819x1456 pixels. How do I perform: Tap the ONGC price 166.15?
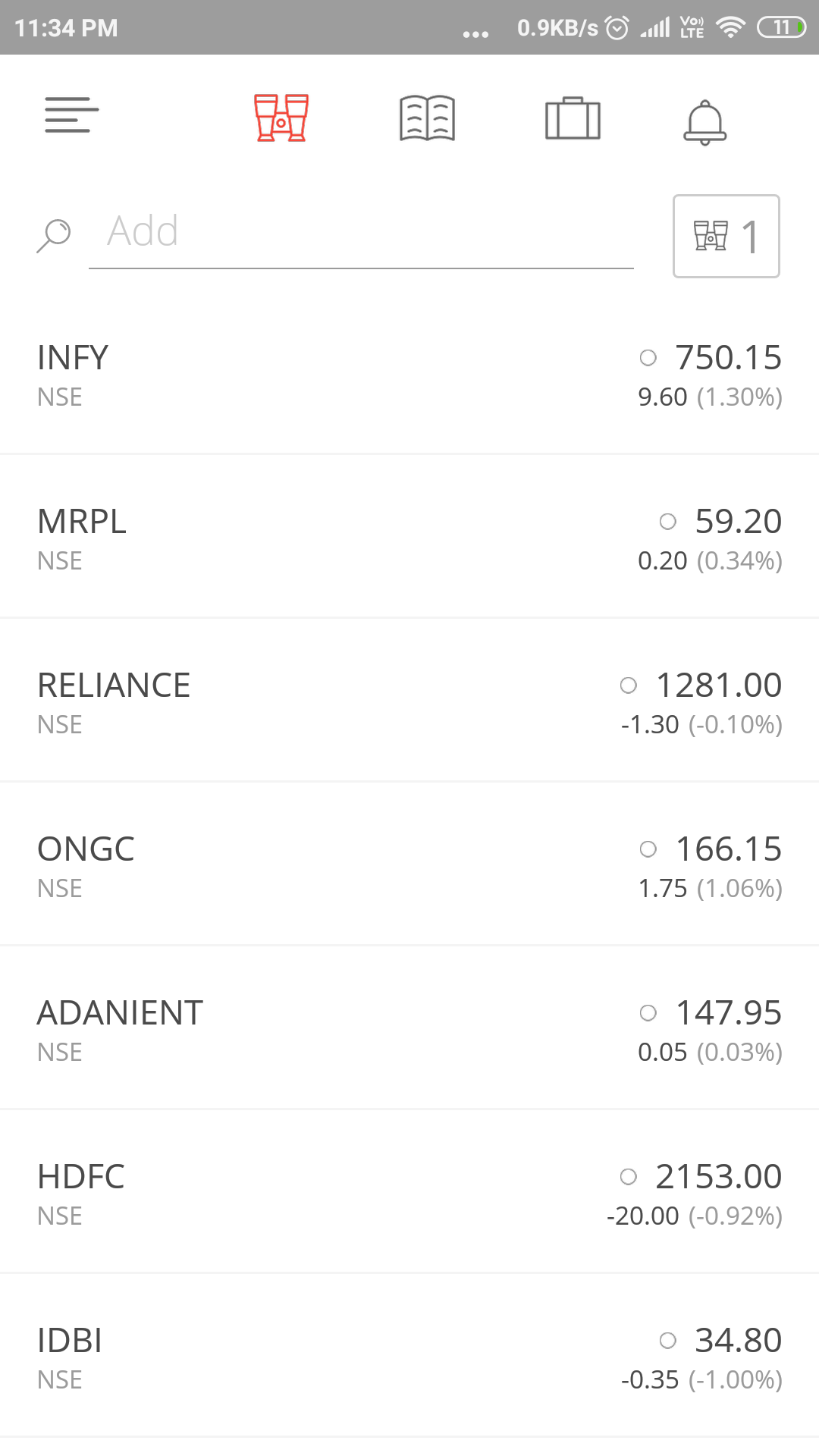[728, 849]
